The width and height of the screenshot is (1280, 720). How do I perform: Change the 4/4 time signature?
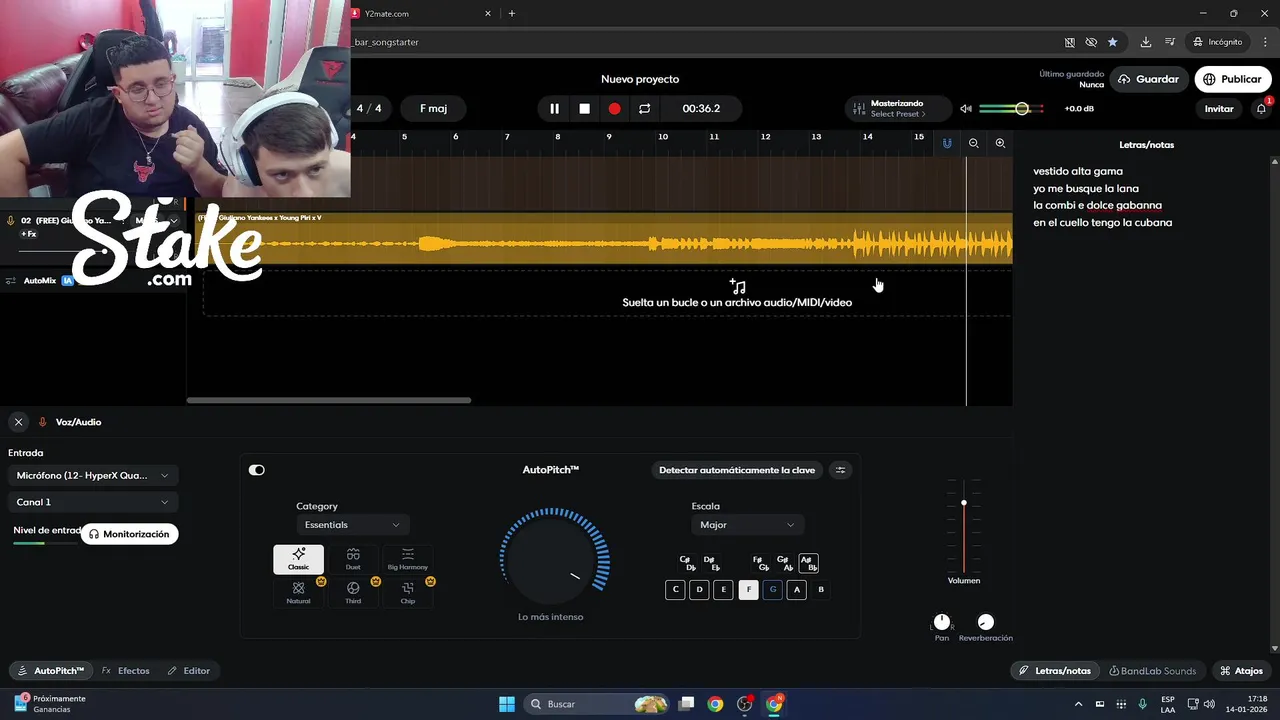[369, 108]
